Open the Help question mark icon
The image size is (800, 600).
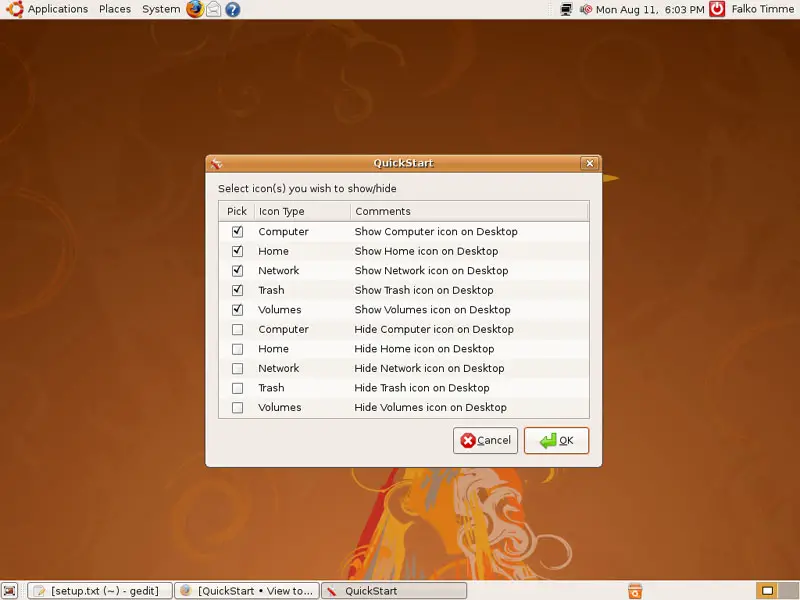tap(233, 9)
